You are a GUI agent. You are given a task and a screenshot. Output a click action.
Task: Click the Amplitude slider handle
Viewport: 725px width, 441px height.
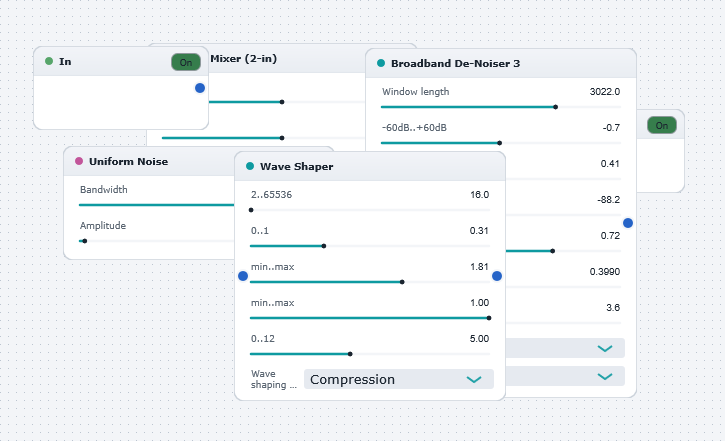85,241
